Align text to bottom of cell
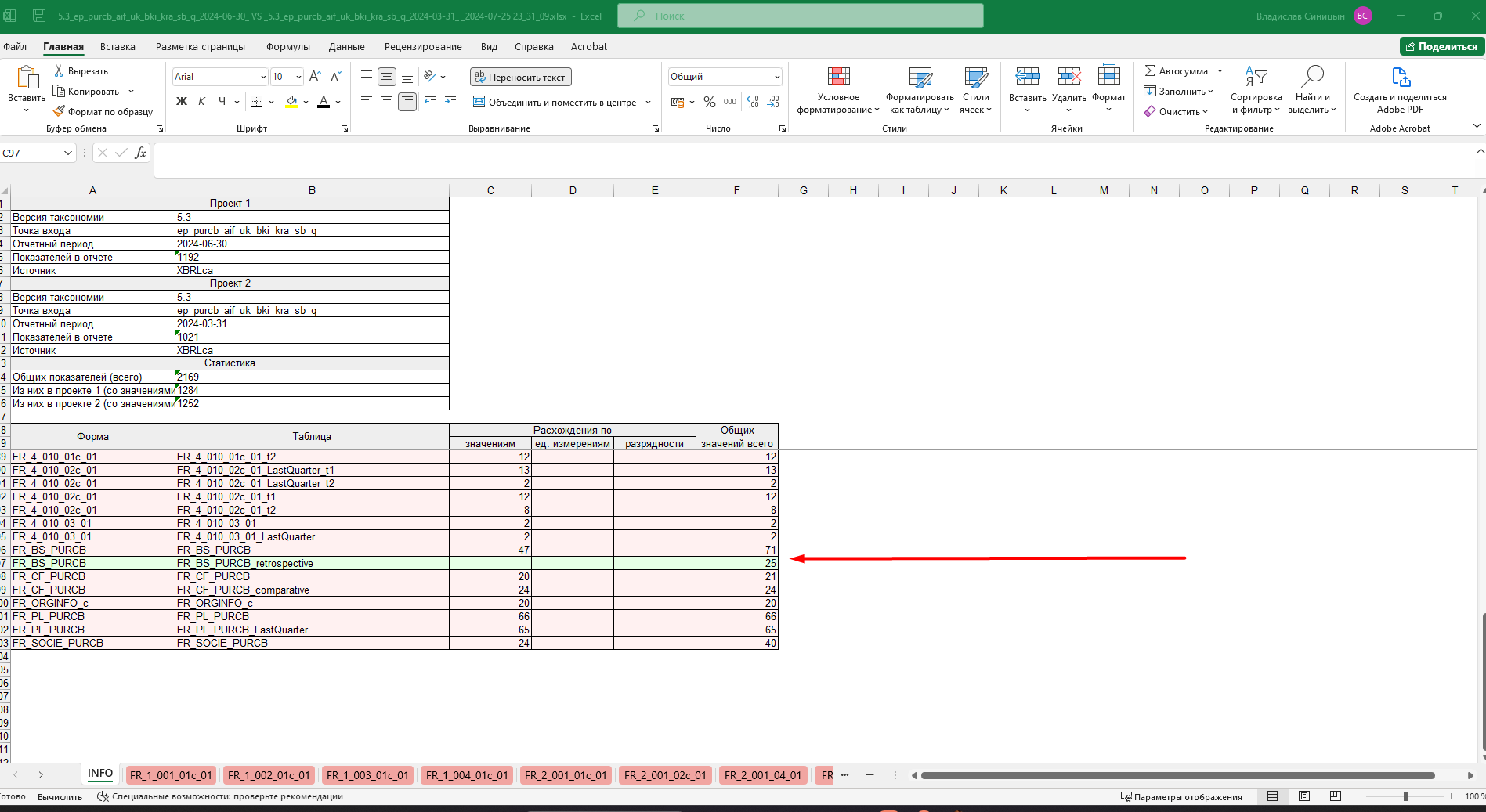The height and width of the screenshot is (812, 1486). [x=407, y=77]
